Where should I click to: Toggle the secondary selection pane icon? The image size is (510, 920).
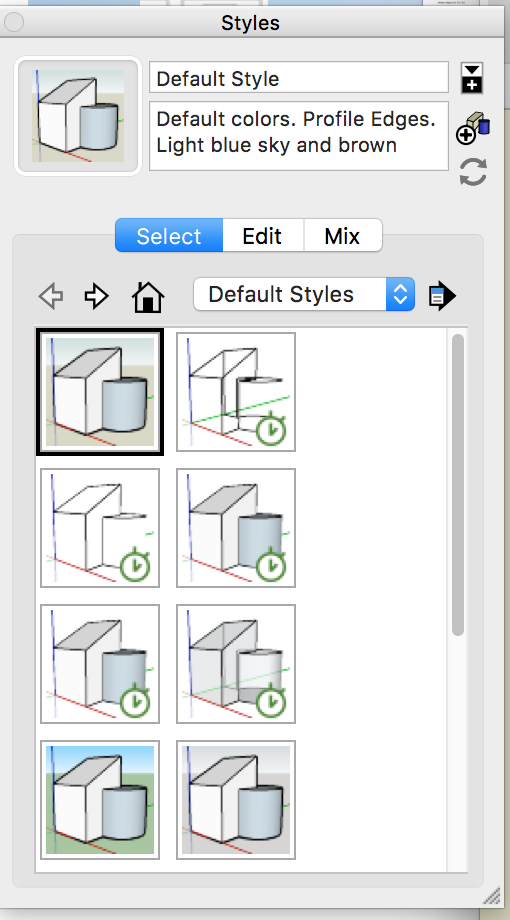coord(472,78)
